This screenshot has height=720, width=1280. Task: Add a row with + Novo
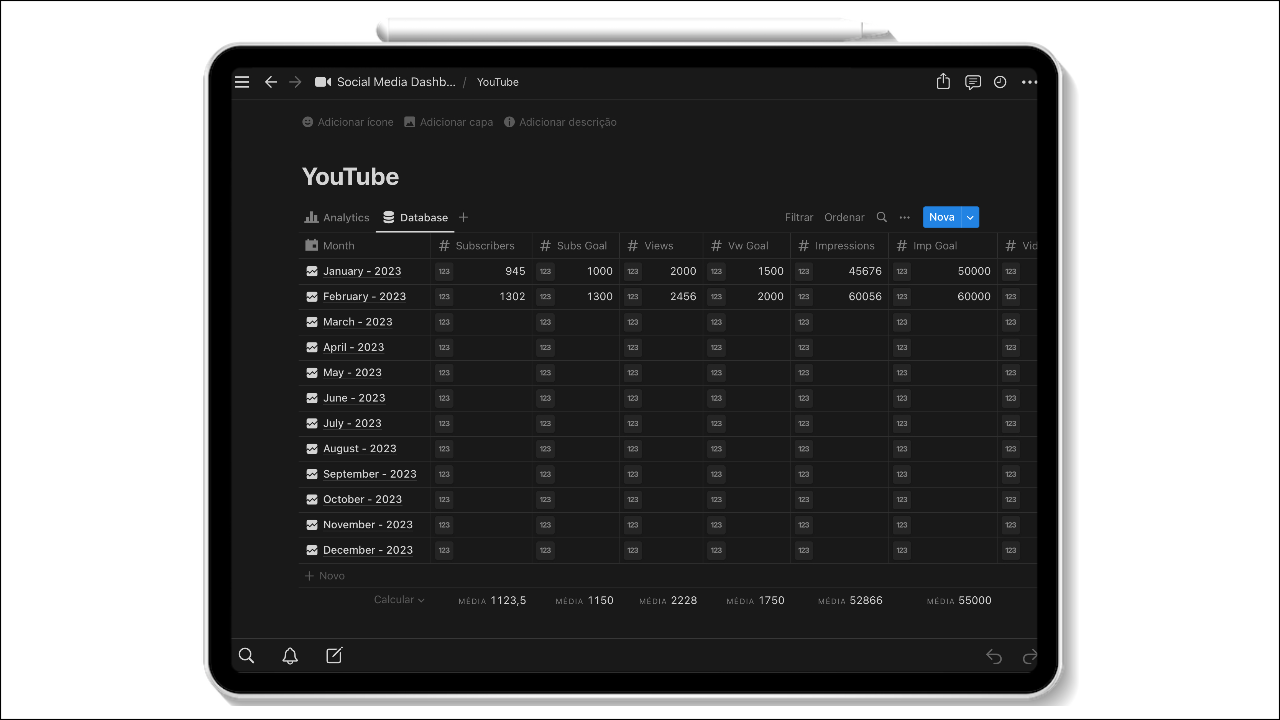[325, 575]
